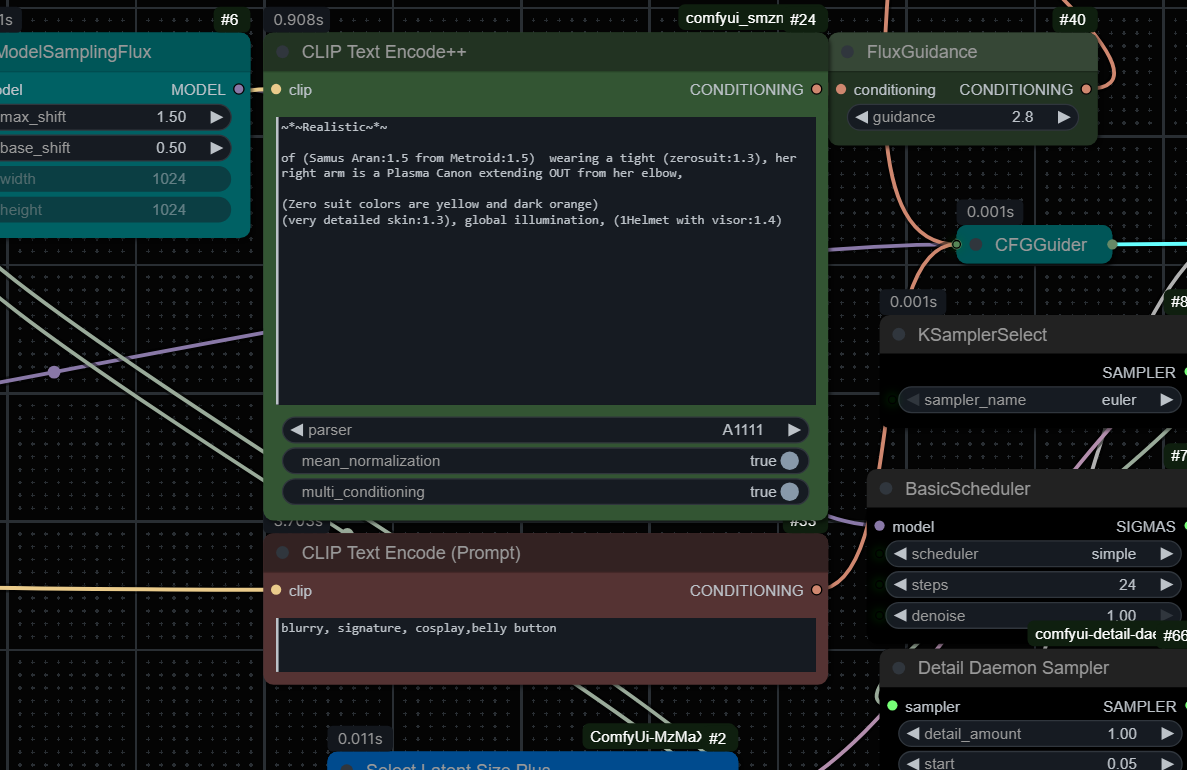Decrease denoise value with left arrow
The width and height of the screenshot is (1187, 770).
click(900, 616)
